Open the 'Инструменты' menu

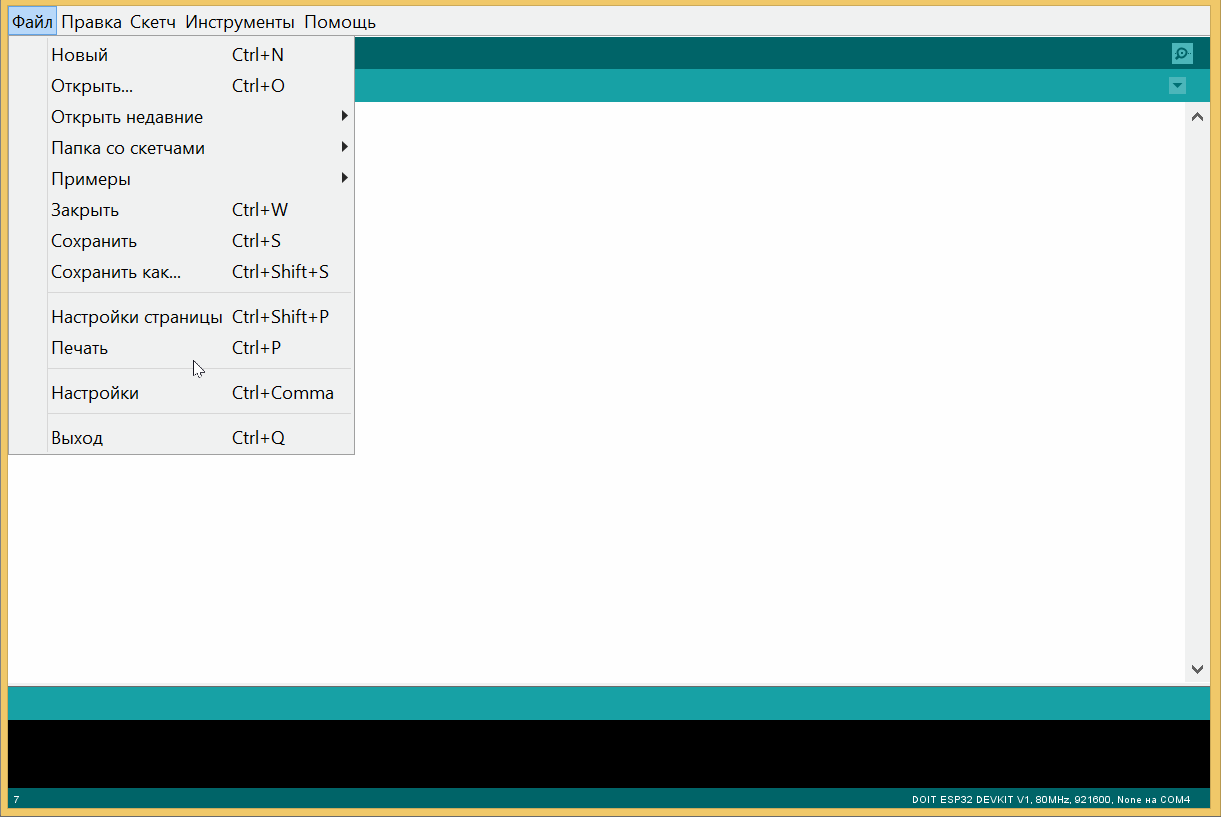point(240,22)
